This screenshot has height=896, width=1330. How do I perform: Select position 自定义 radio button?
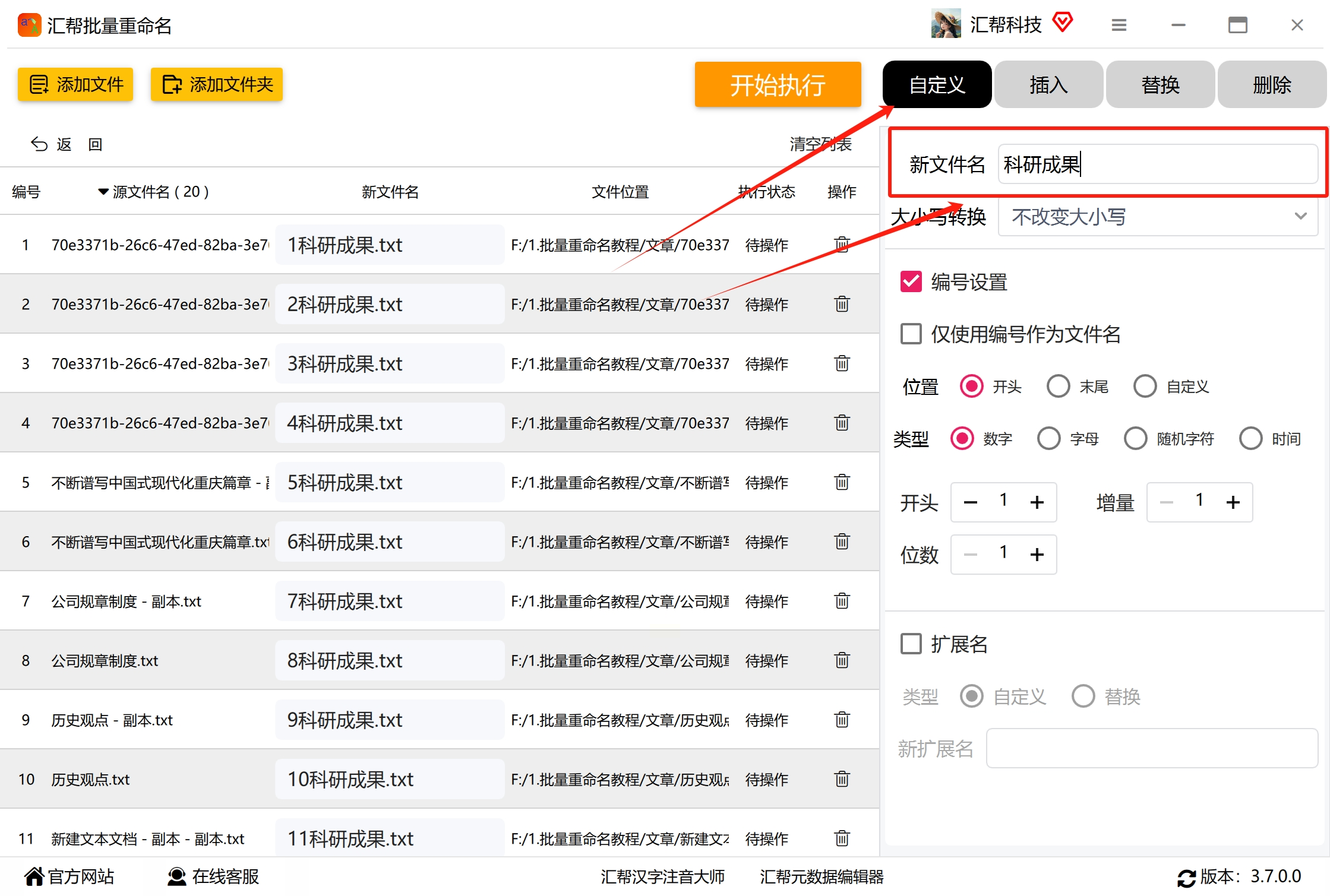pos(1145,387)
